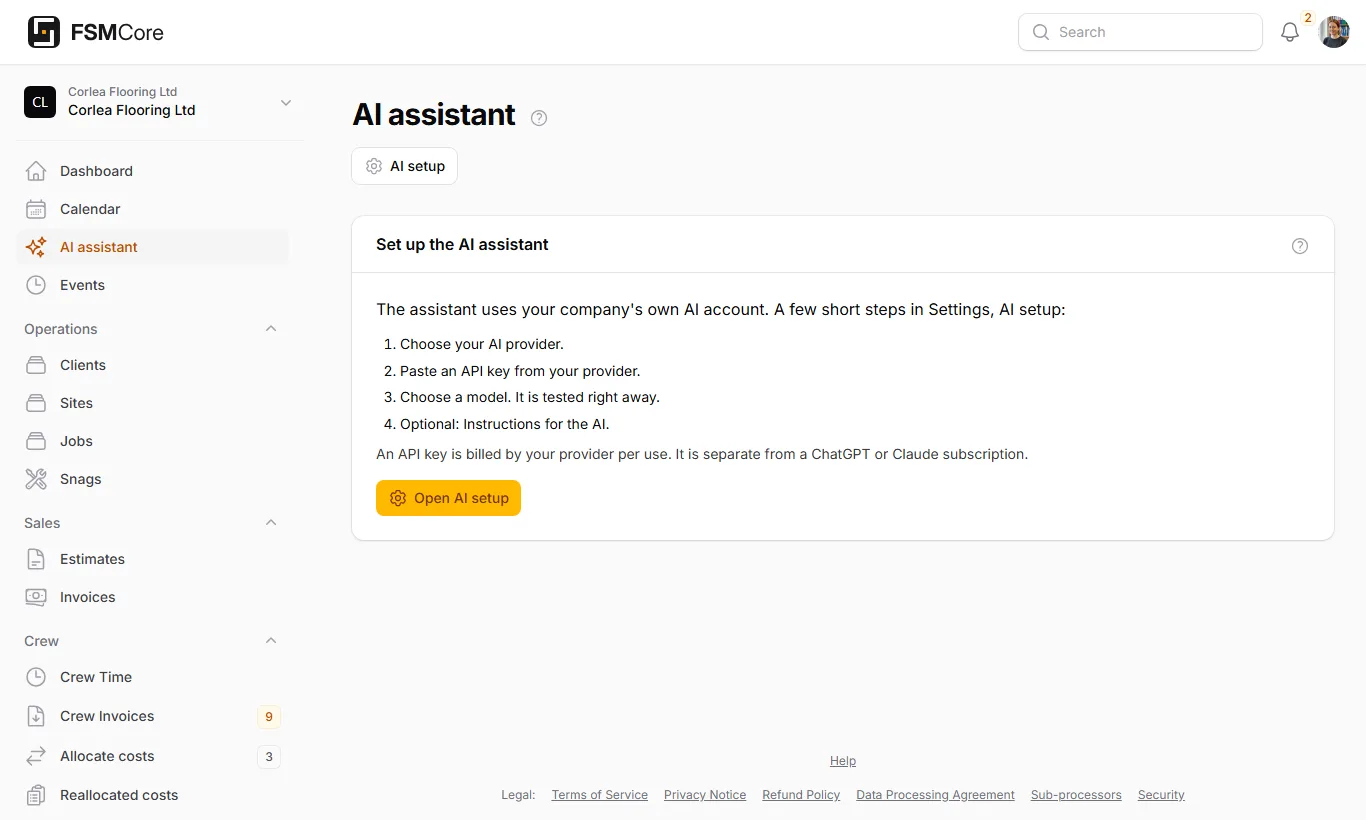Click the Calendar icon in sidebar
Screen dimensions: 1366x820
pyautogui.click(x=36, y=209)
